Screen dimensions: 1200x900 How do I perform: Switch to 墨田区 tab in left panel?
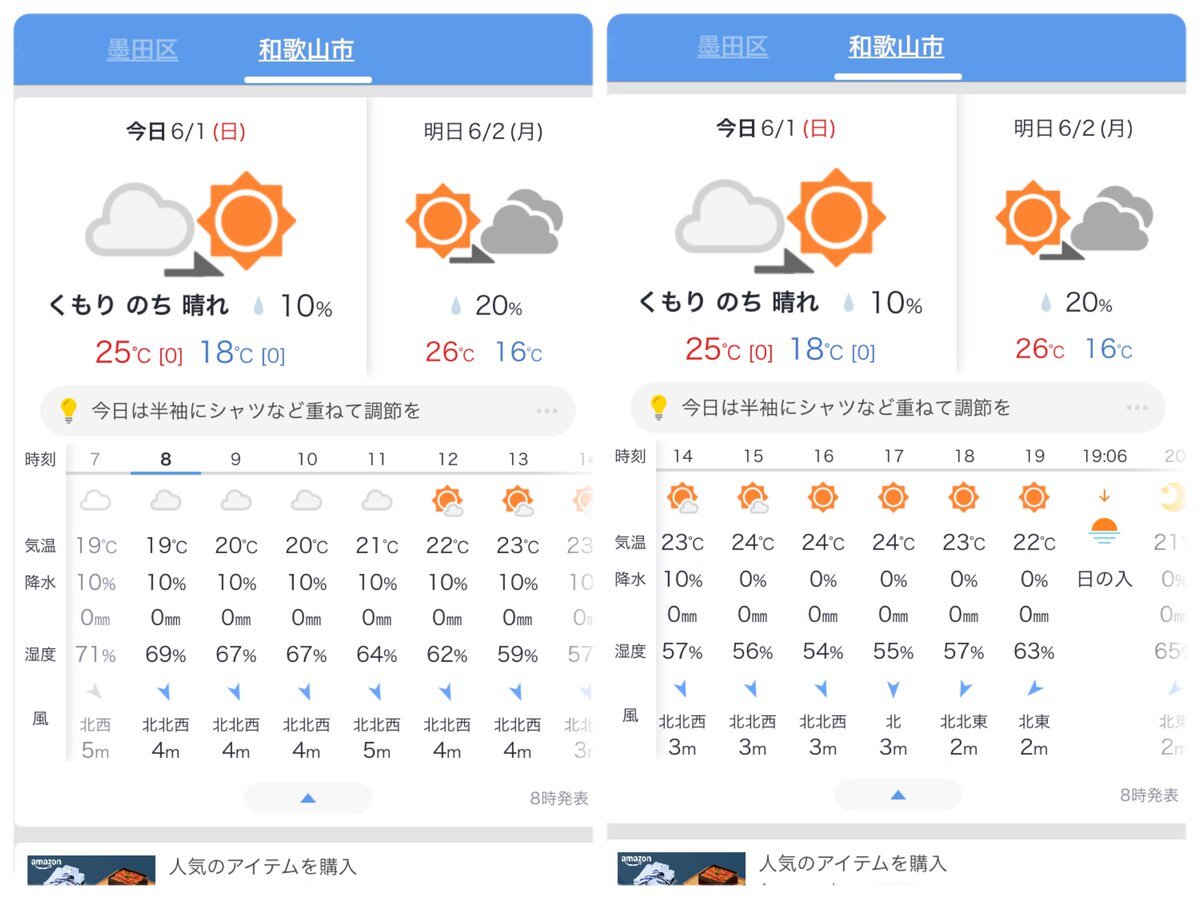(x=142, y=50)
